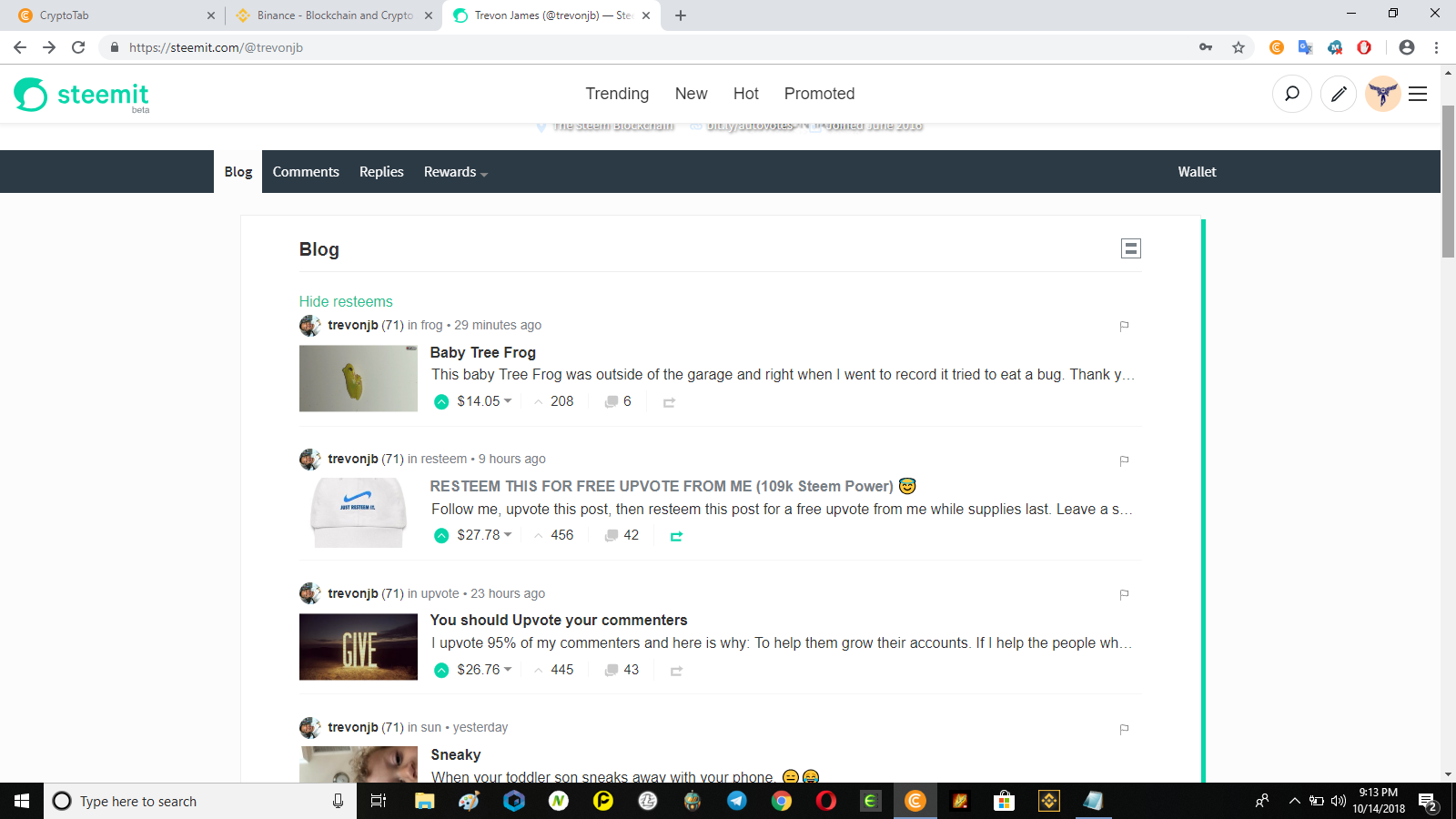Open Telegram from the taskbar
1456x819 pixels.
(x=737, y=801)
